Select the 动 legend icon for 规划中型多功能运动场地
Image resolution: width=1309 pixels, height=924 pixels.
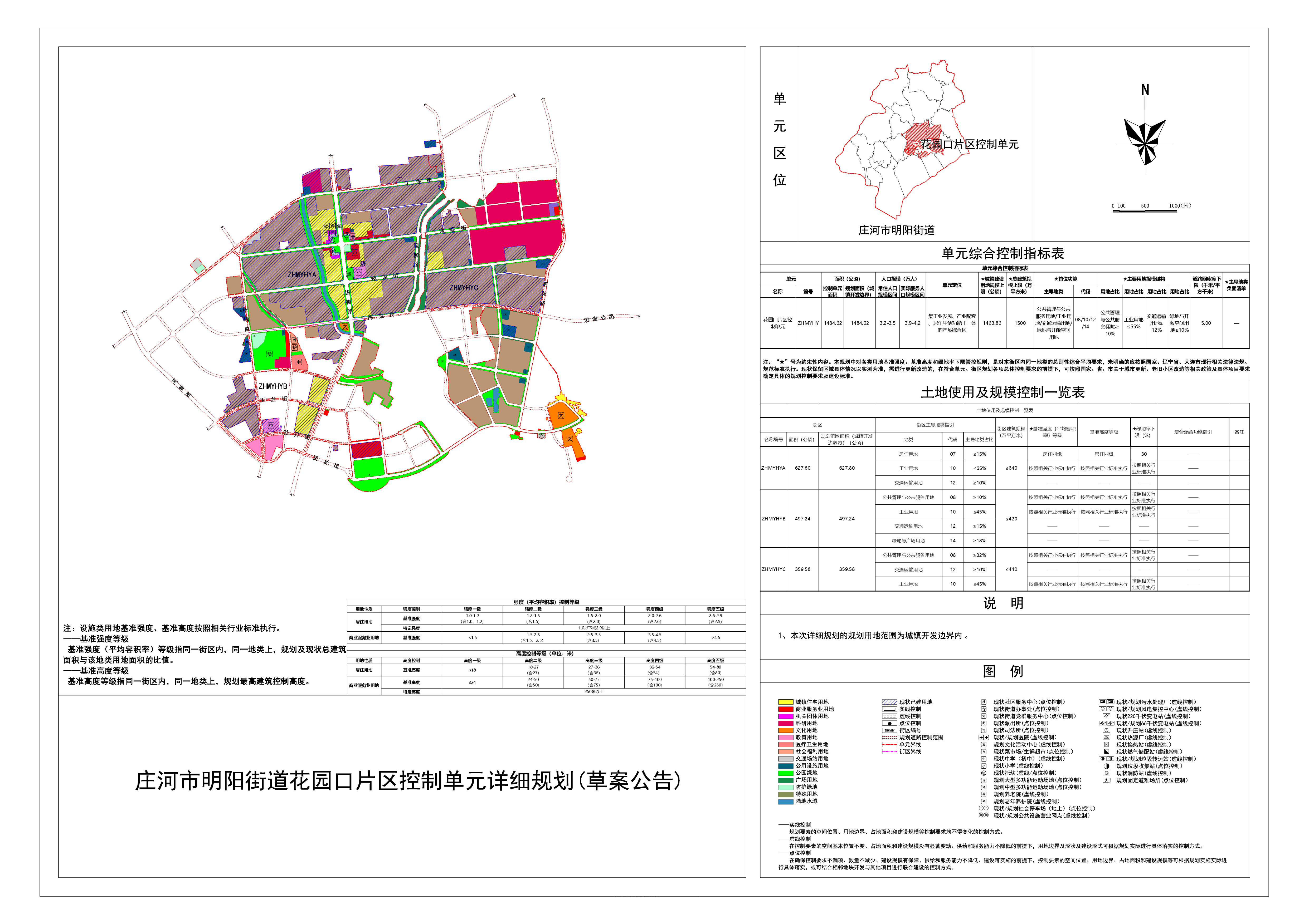[x=984, y=787]
